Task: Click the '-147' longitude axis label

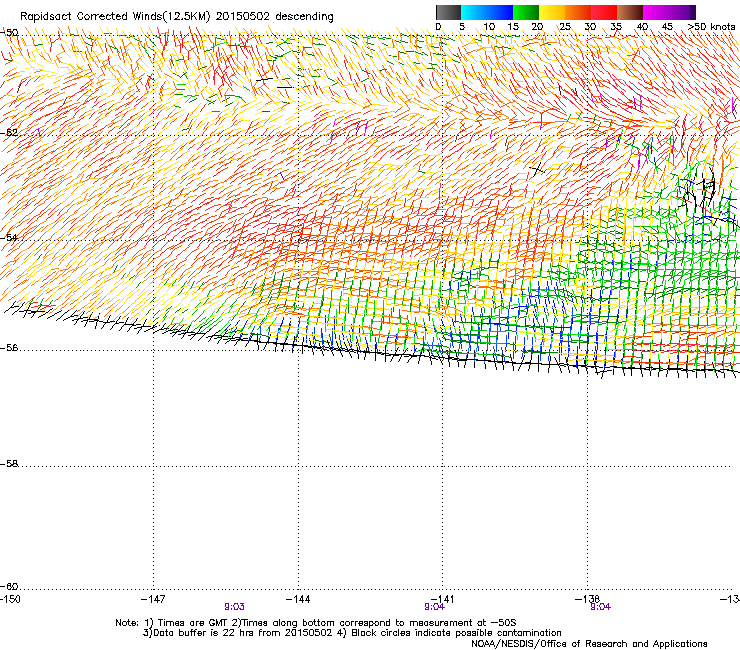Action: [x=153, y=599]
